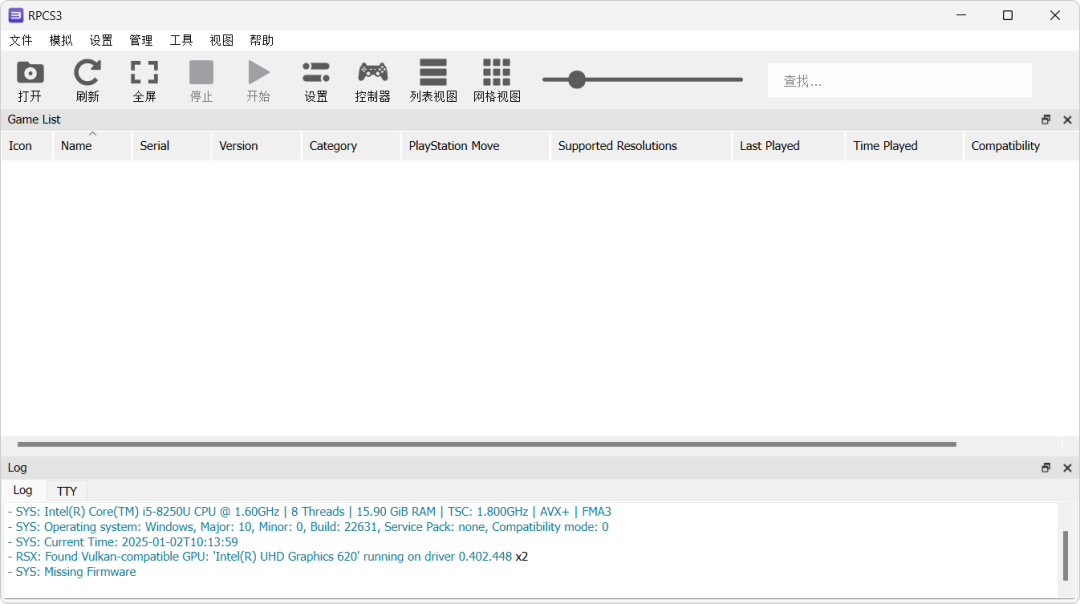Screen dimensions: 1080x604
Task: Open the 视图 menu
Action: click(x=221, y=41)
